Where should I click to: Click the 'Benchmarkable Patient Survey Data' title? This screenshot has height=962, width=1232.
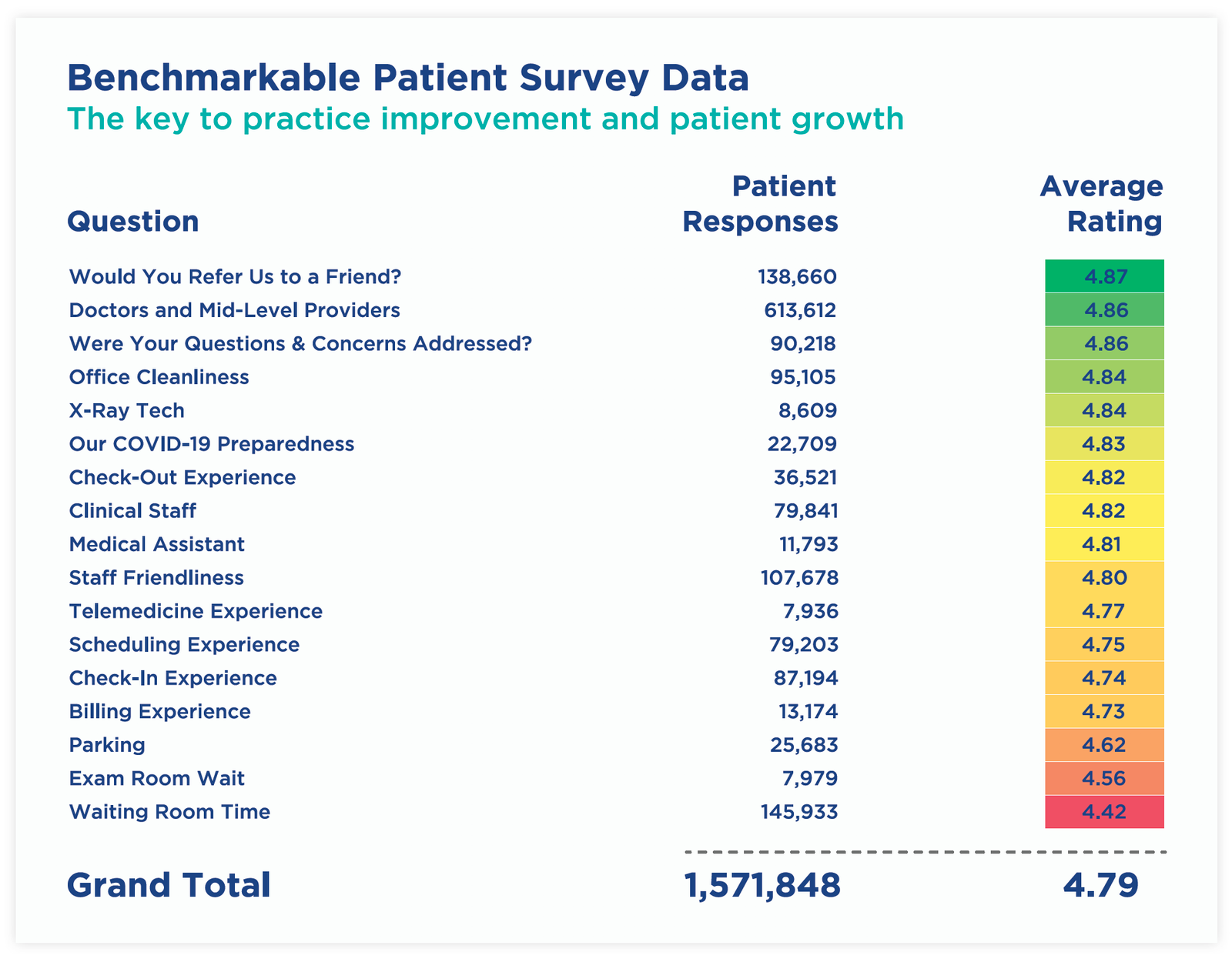pyautogui.click(x=408, y=78)
